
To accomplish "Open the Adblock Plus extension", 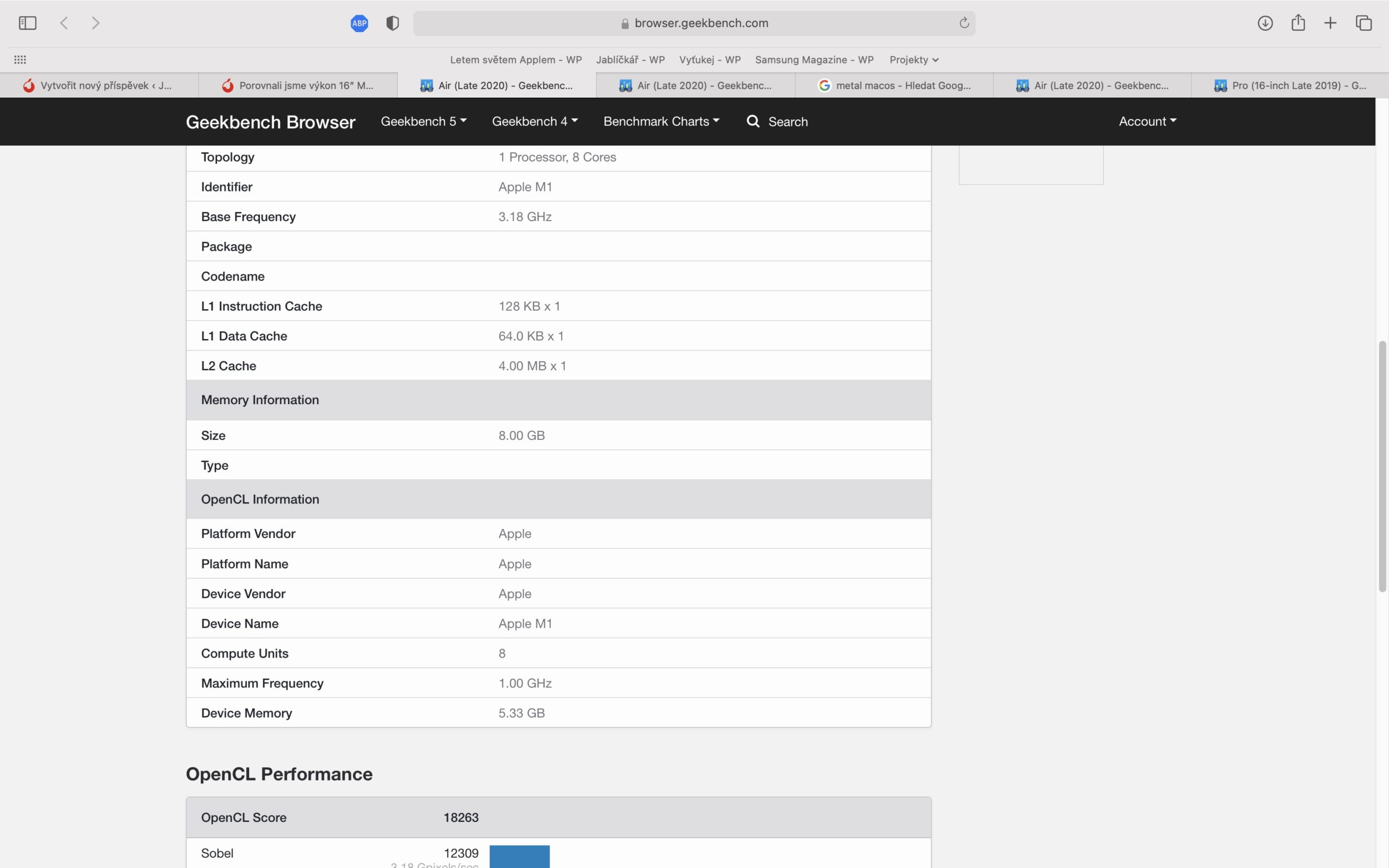I will (359, 23).
